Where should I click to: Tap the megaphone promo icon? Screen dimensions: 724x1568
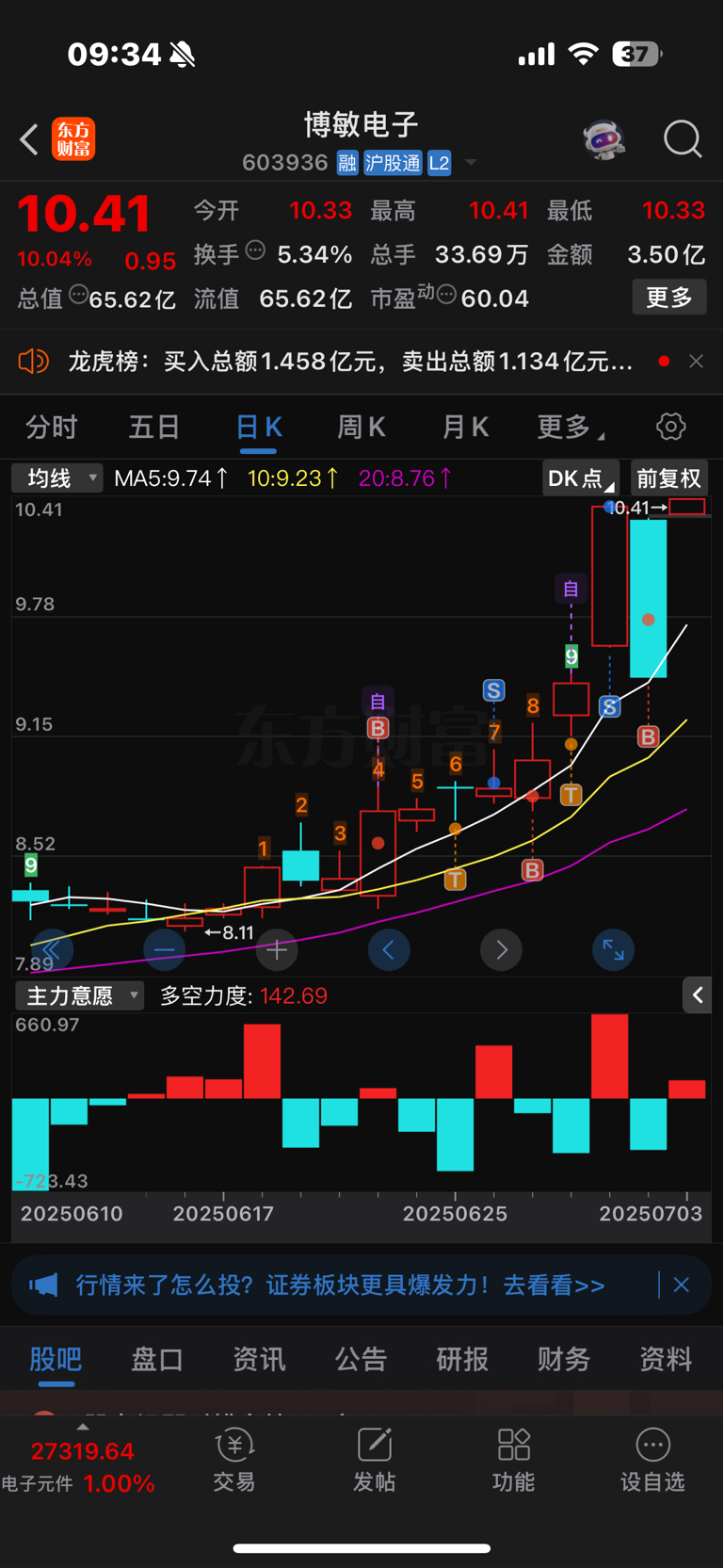(43, 1285)
